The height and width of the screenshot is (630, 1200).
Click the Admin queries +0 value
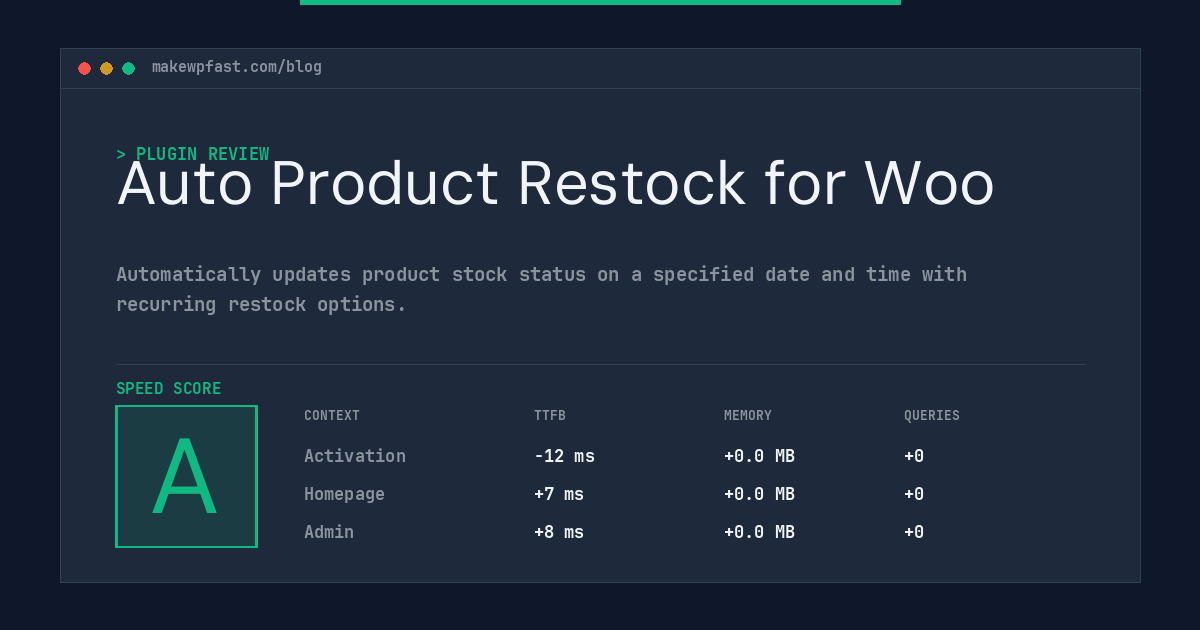pos(914,532)
